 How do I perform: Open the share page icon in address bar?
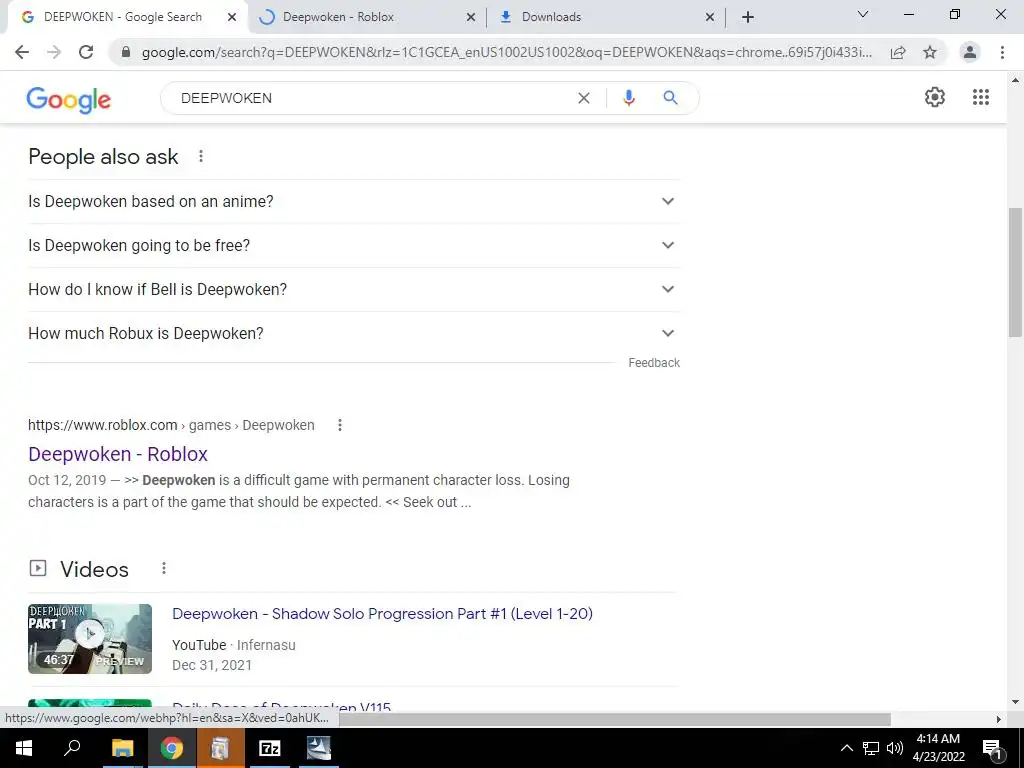coord(898,52)
